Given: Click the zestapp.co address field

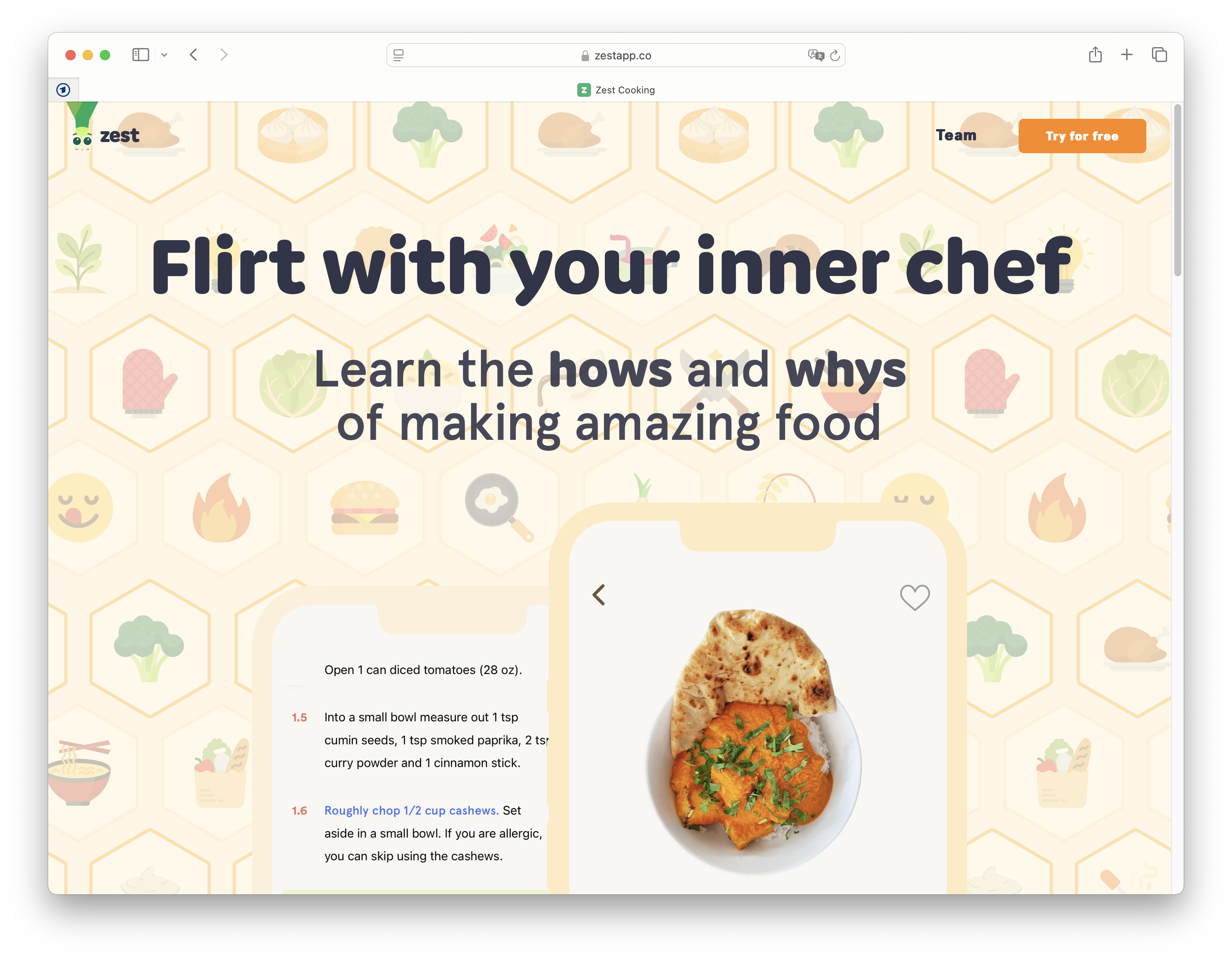Looking at the screenshot, I should coord(616,56).
